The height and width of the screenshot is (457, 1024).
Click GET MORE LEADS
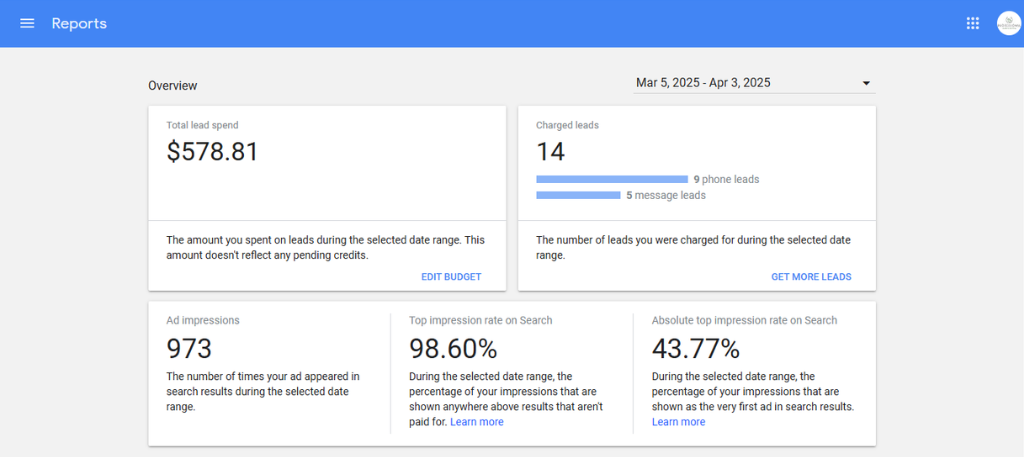811,277
